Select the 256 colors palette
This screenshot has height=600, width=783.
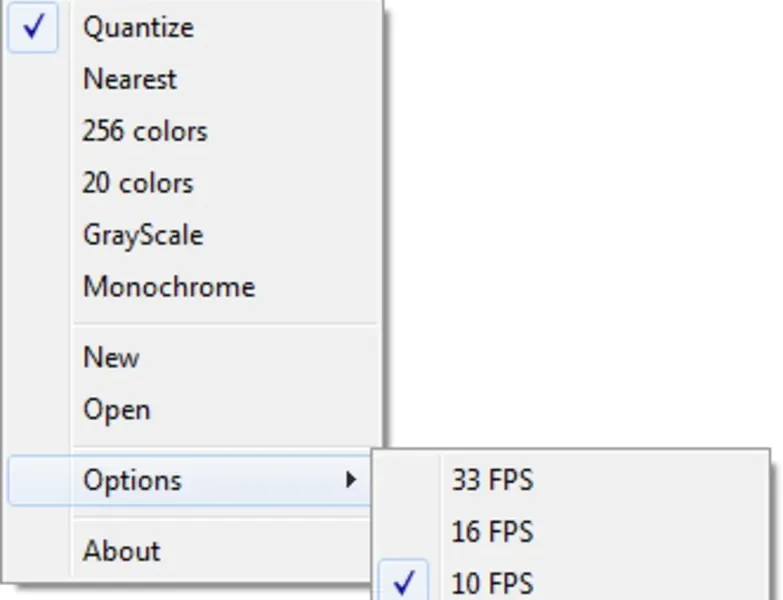point(145,132)
